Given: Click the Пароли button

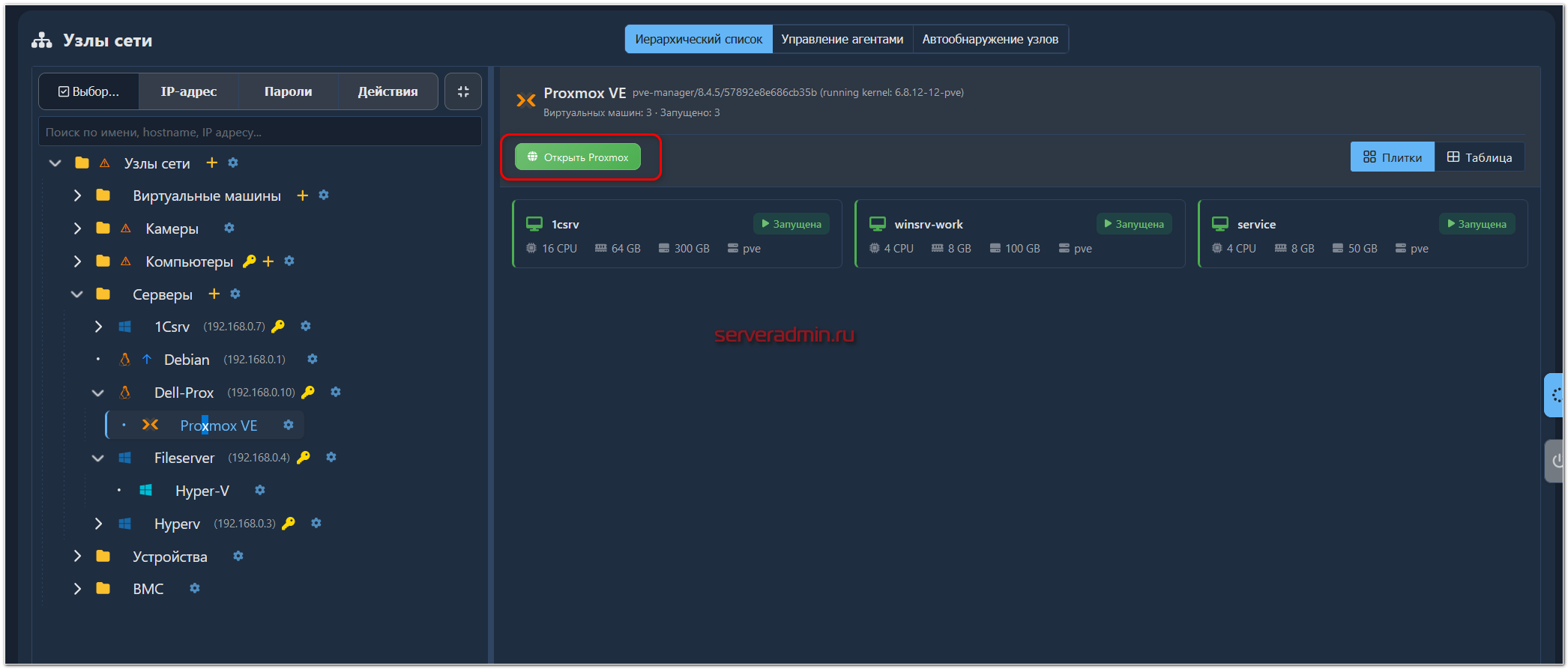Looking at the screenshot, I should [288, 91].
